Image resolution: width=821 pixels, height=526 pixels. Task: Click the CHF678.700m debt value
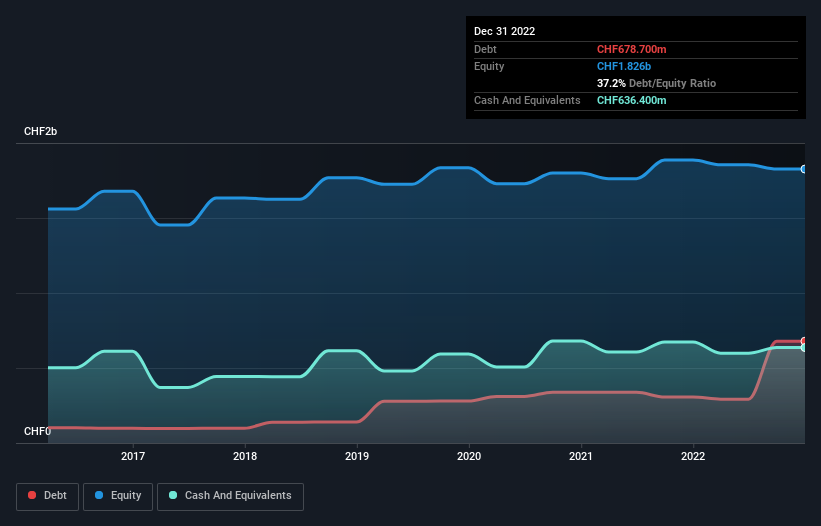[x=631, y=49]
